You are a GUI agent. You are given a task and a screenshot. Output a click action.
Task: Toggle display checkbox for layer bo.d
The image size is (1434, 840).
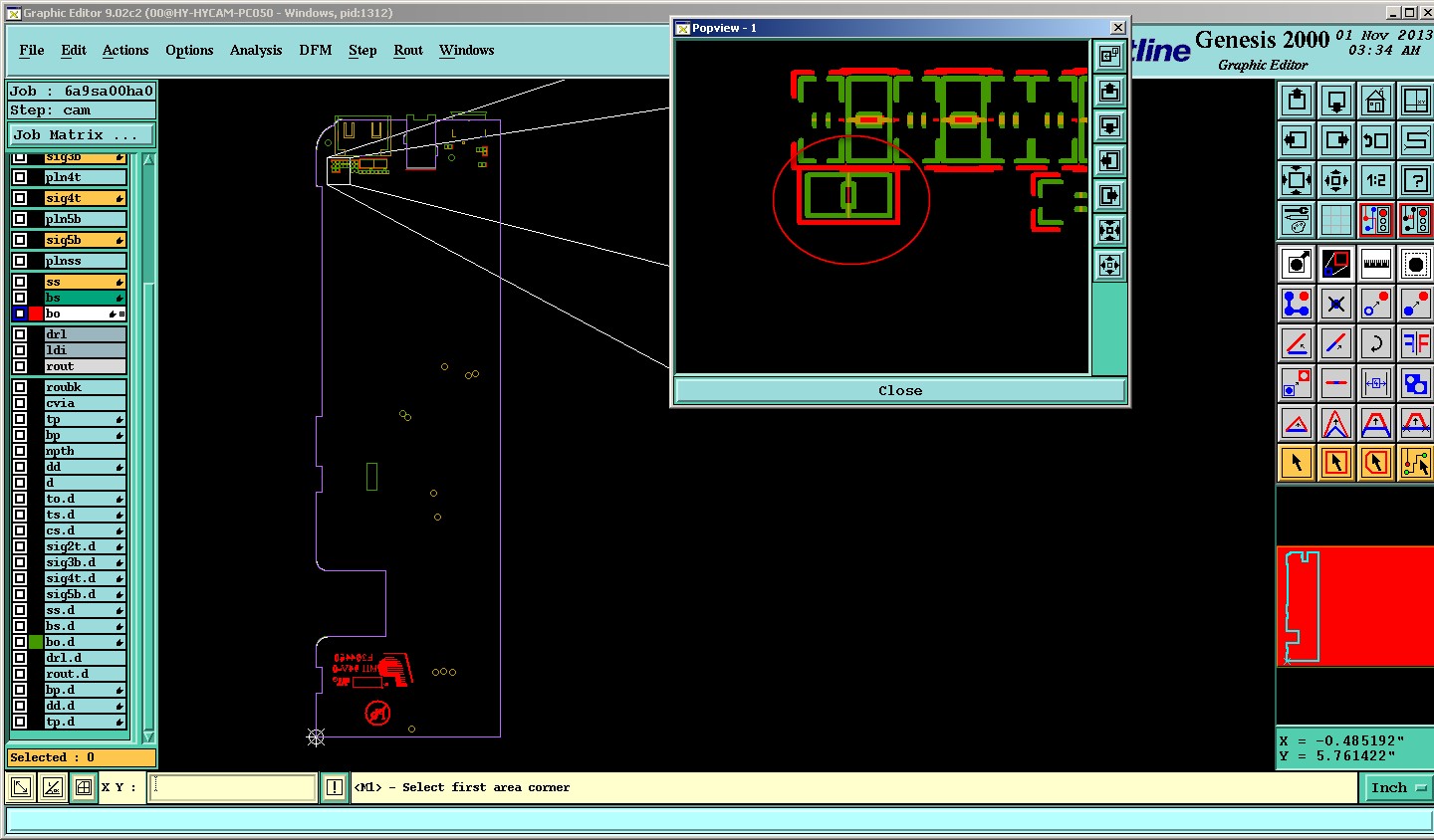click(x=20, y=642)
